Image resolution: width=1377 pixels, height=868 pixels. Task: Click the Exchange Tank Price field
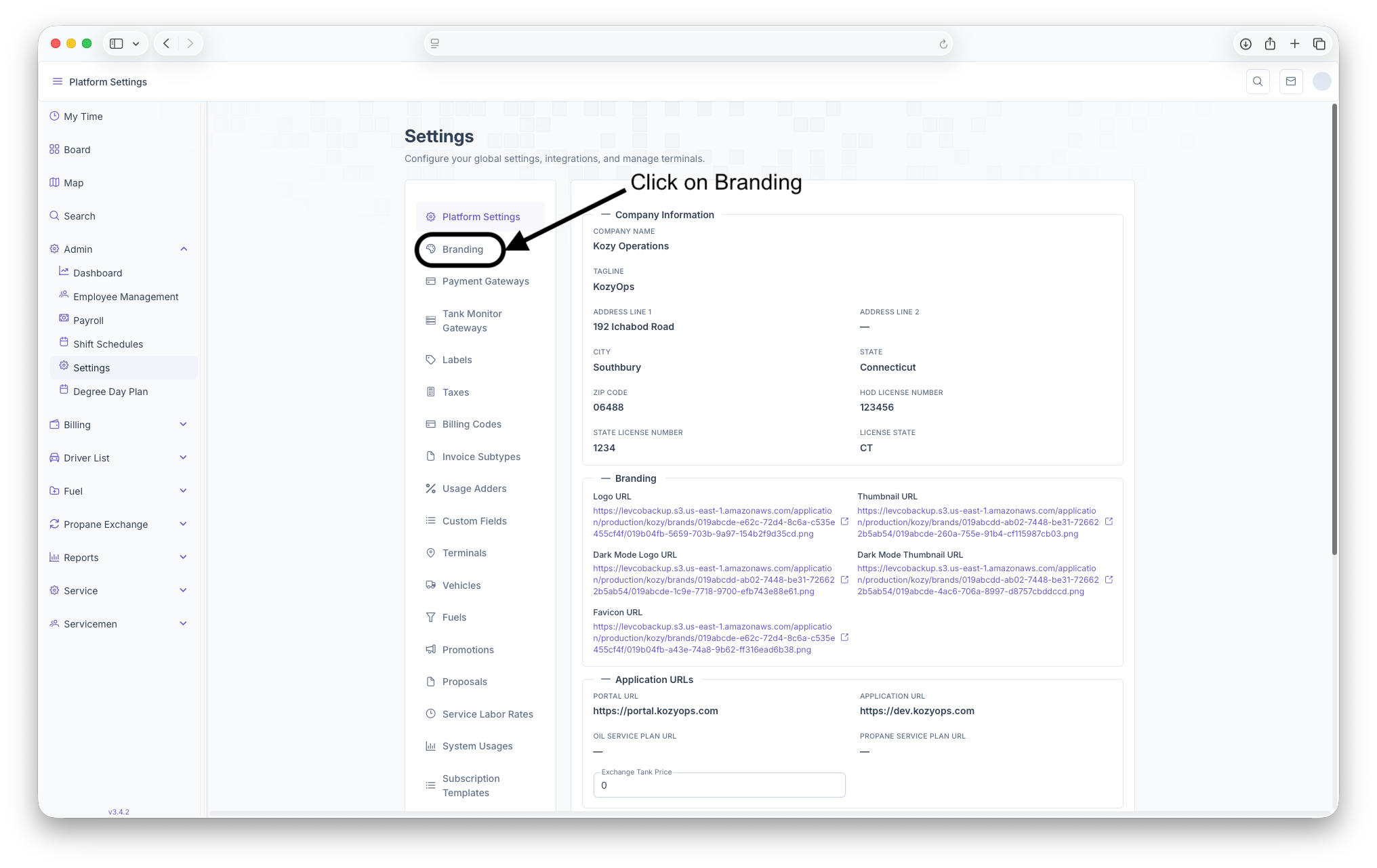pyautogui.click(x=719, y=785)
